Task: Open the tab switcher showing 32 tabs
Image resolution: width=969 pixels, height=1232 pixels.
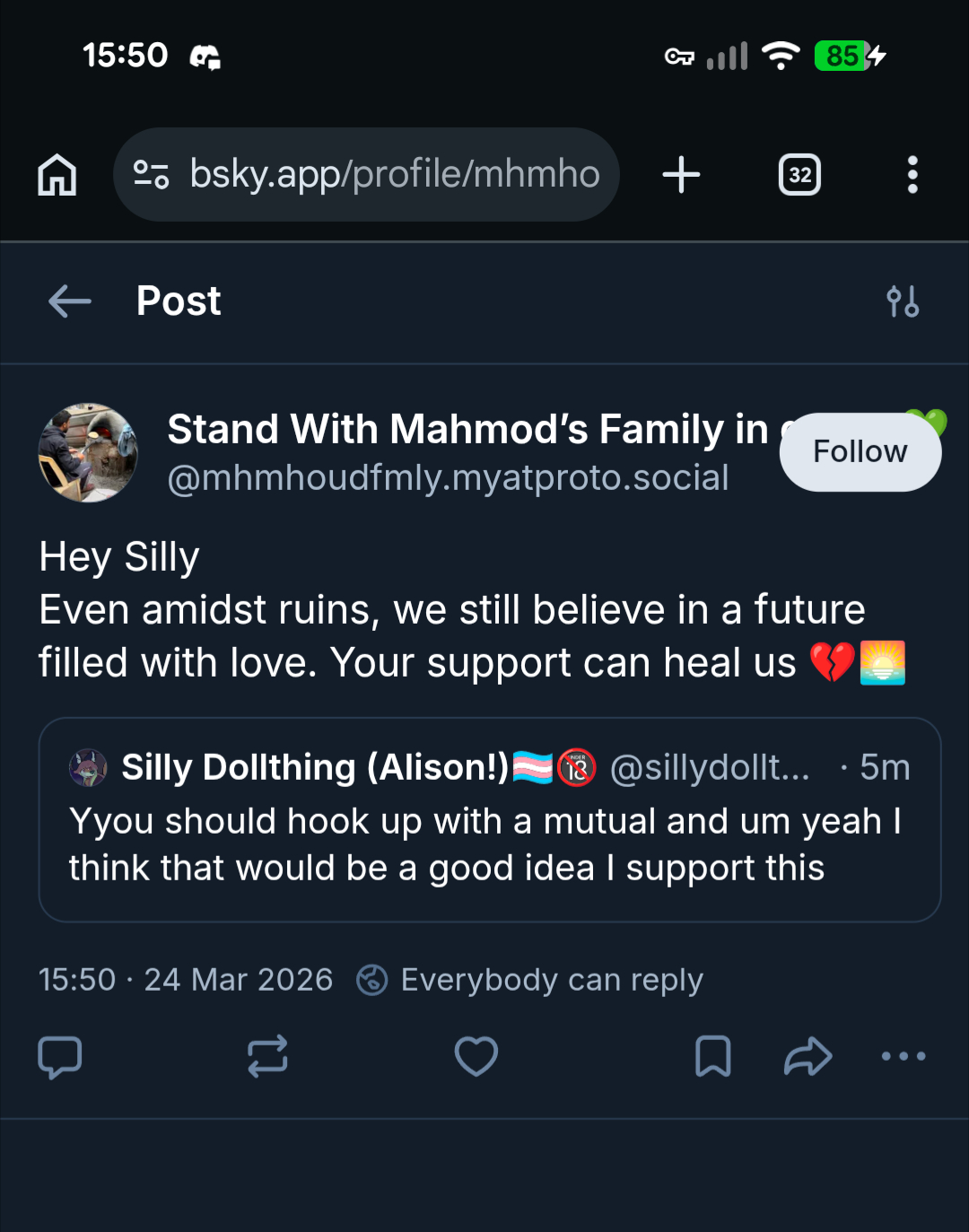Action: 799,175
